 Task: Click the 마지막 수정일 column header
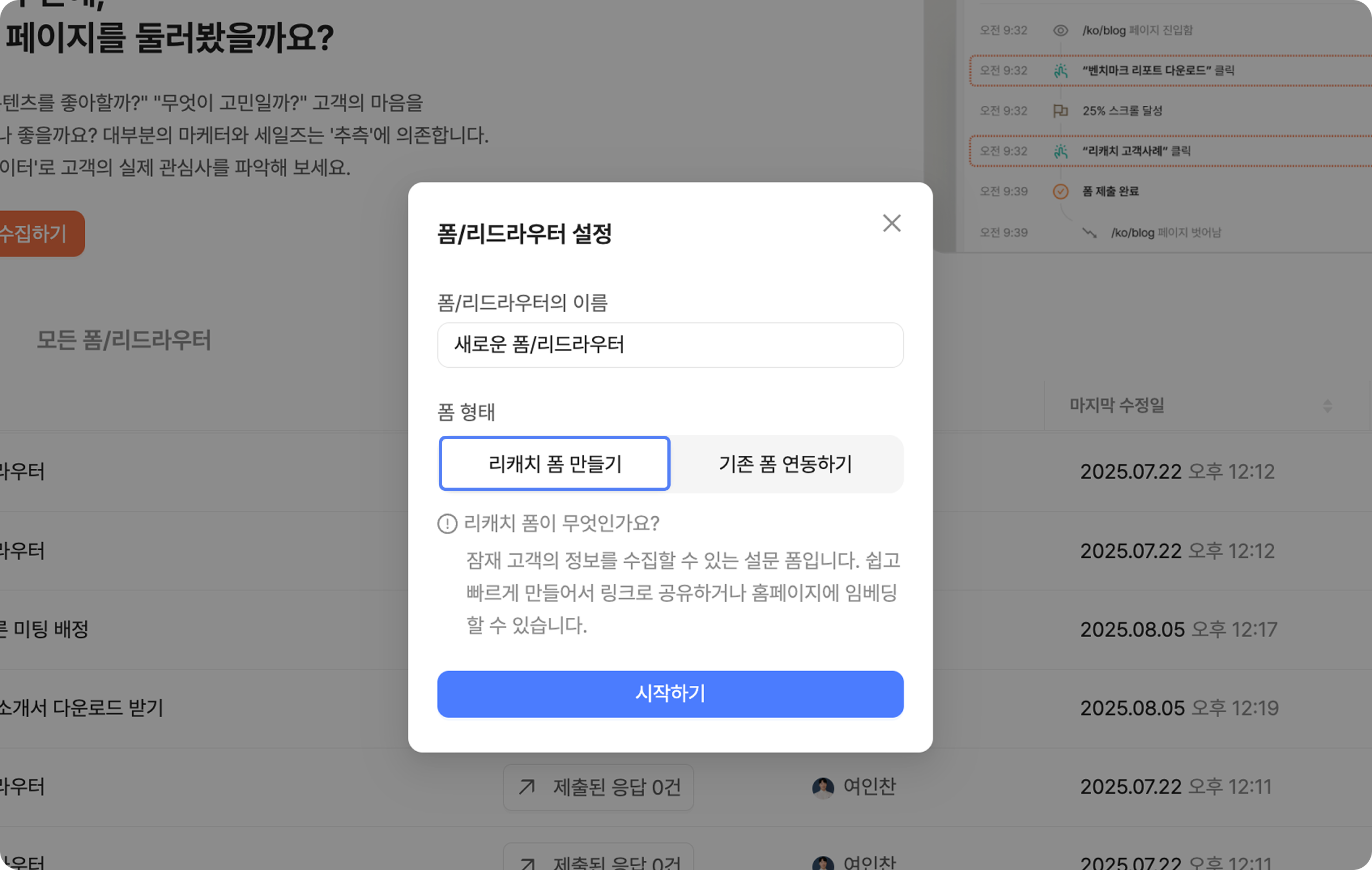[x=1117, y=406]
